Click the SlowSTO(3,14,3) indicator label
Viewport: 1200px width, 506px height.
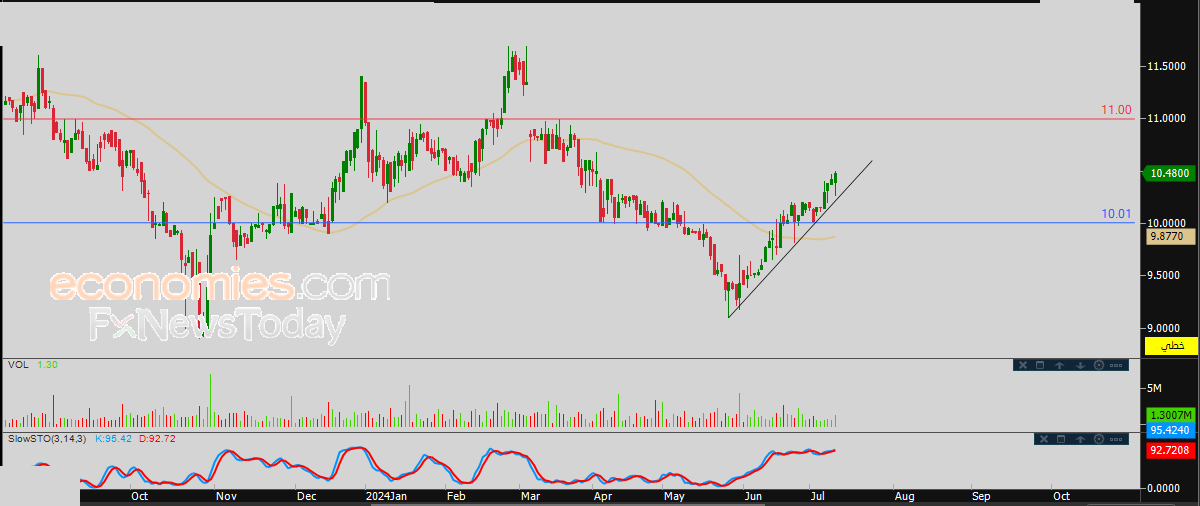(x=47, y=439)
